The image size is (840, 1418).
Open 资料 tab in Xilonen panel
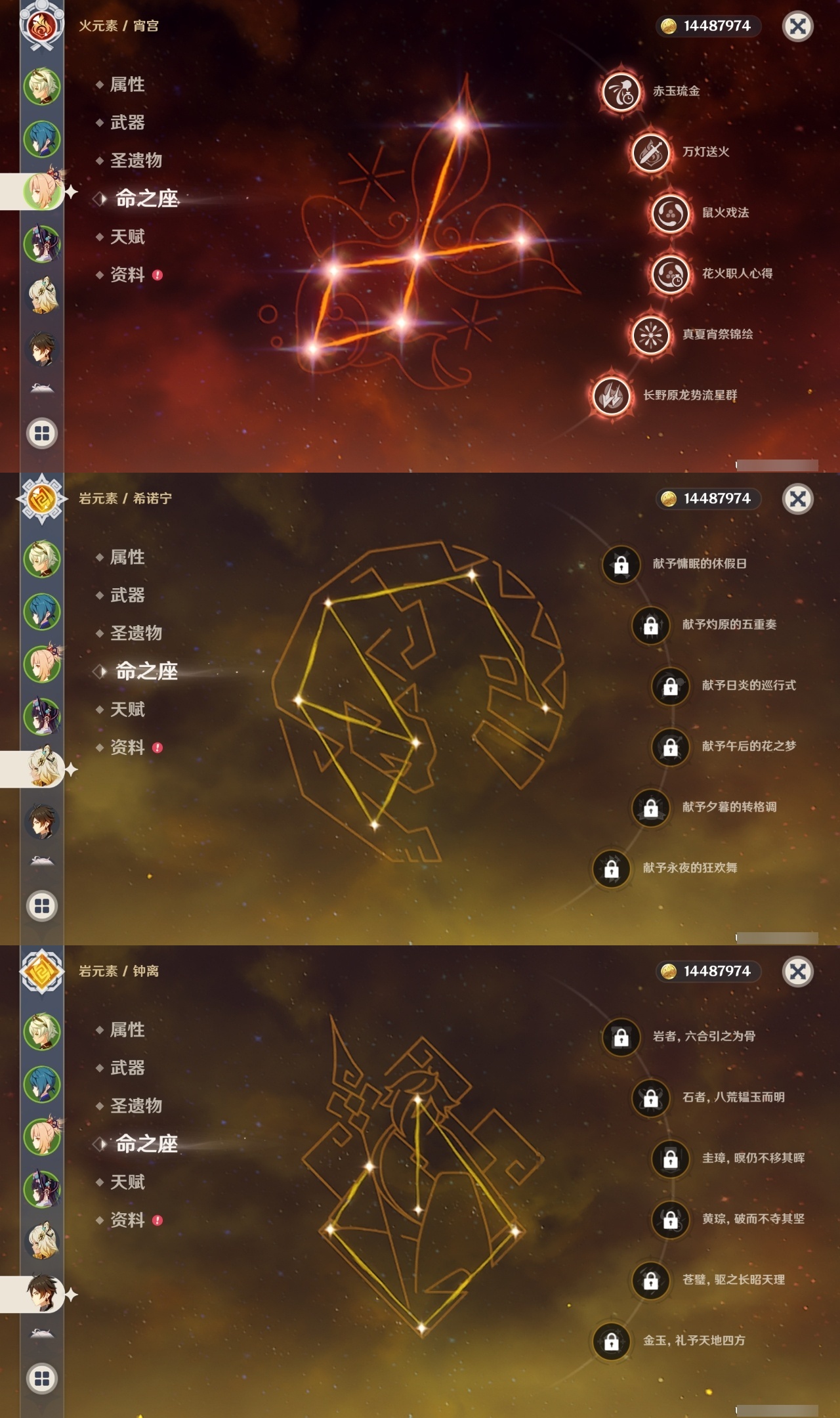tap(127, 748)
